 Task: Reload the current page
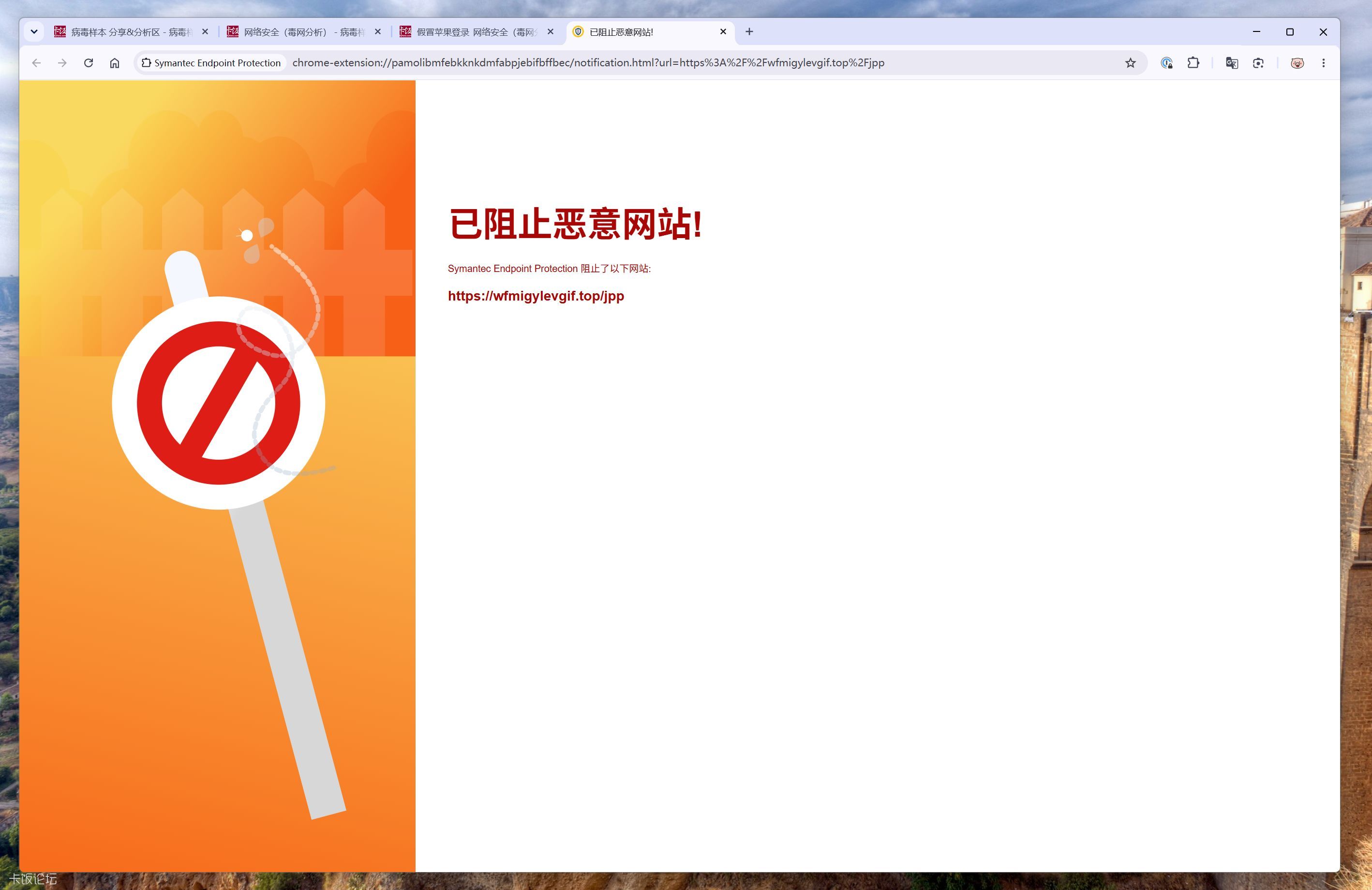[x=88, y=63]
